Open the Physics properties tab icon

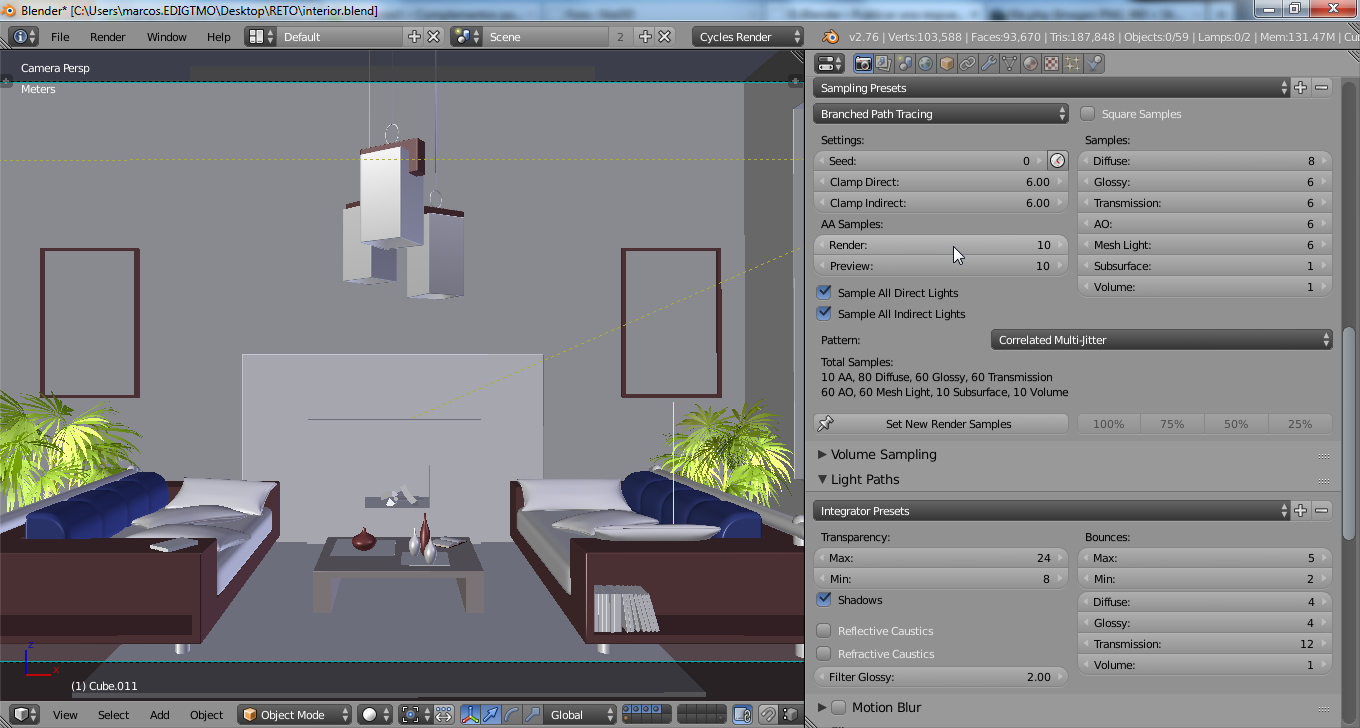[x=1094, y=63]
